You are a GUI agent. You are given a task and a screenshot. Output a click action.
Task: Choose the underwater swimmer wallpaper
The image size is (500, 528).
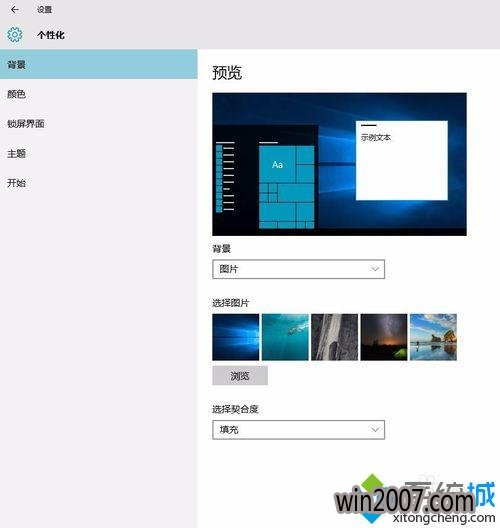(x=285, y=337)
